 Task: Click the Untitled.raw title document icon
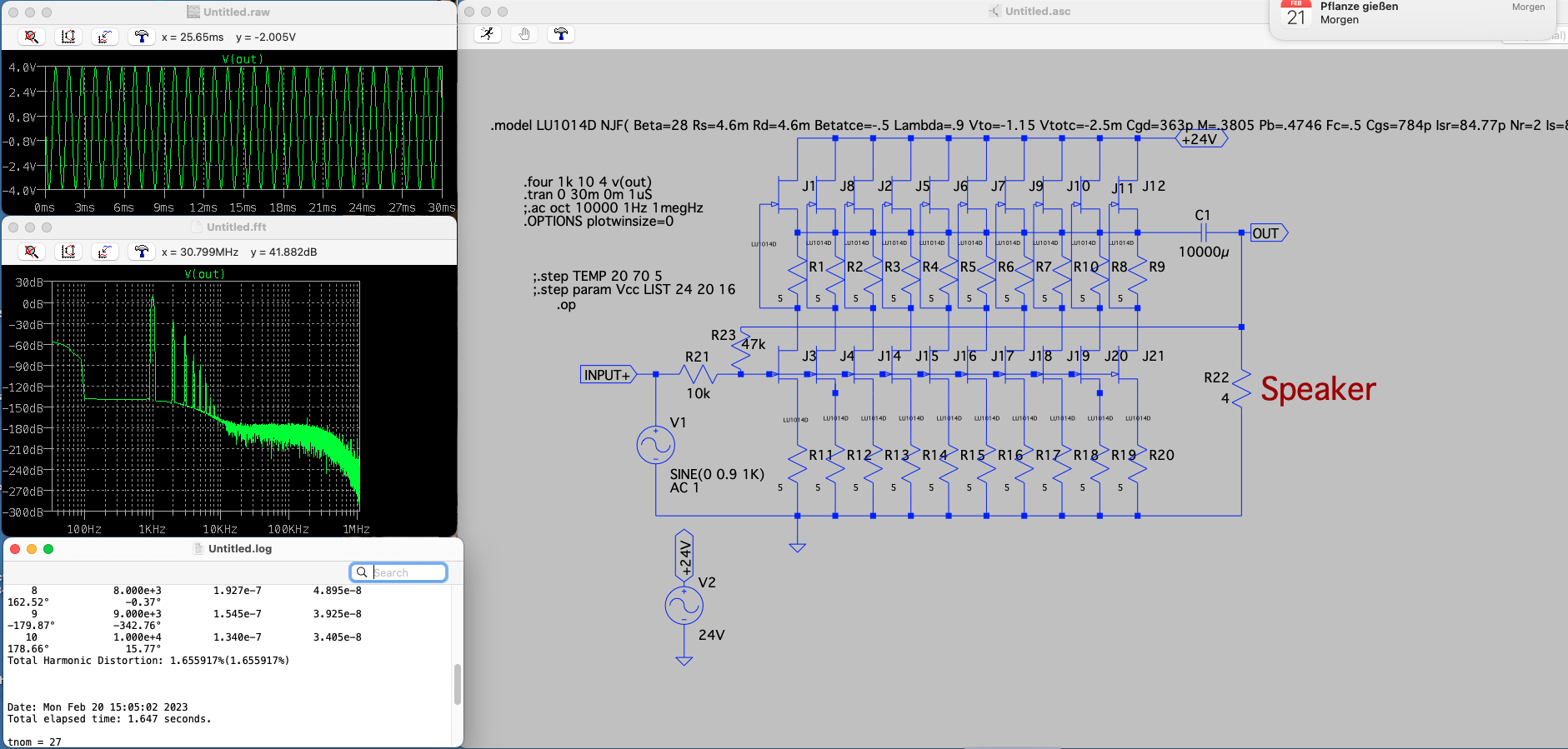coord(193,12)
